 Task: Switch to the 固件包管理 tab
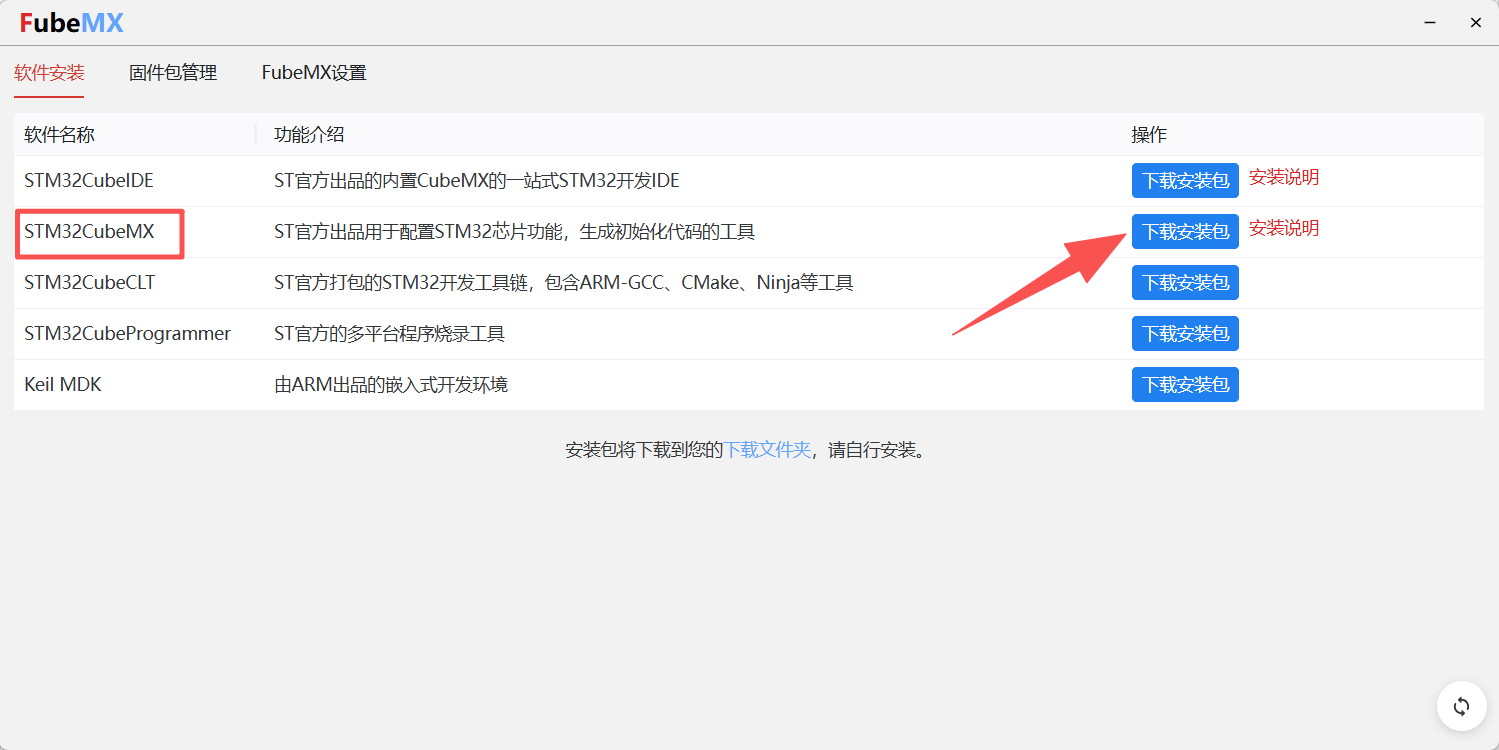pos(173,73)
